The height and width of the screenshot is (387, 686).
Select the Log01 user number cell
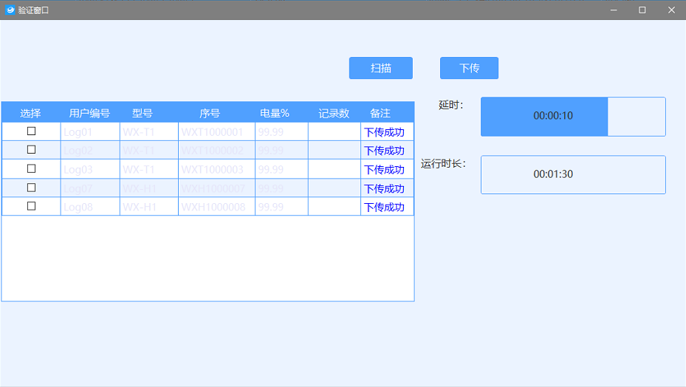pyautogui.click(x=90, y=132)
